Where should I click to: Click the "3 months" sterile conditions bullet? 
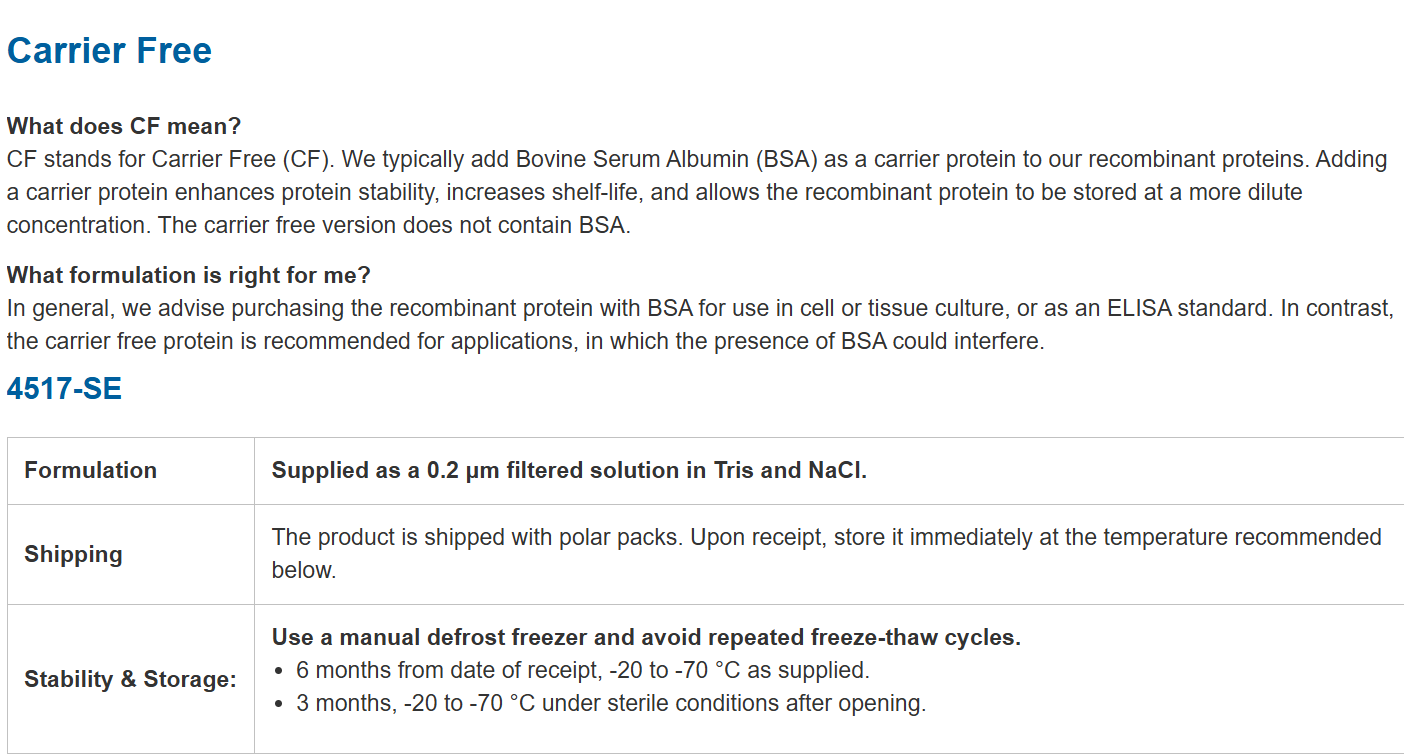610,703
